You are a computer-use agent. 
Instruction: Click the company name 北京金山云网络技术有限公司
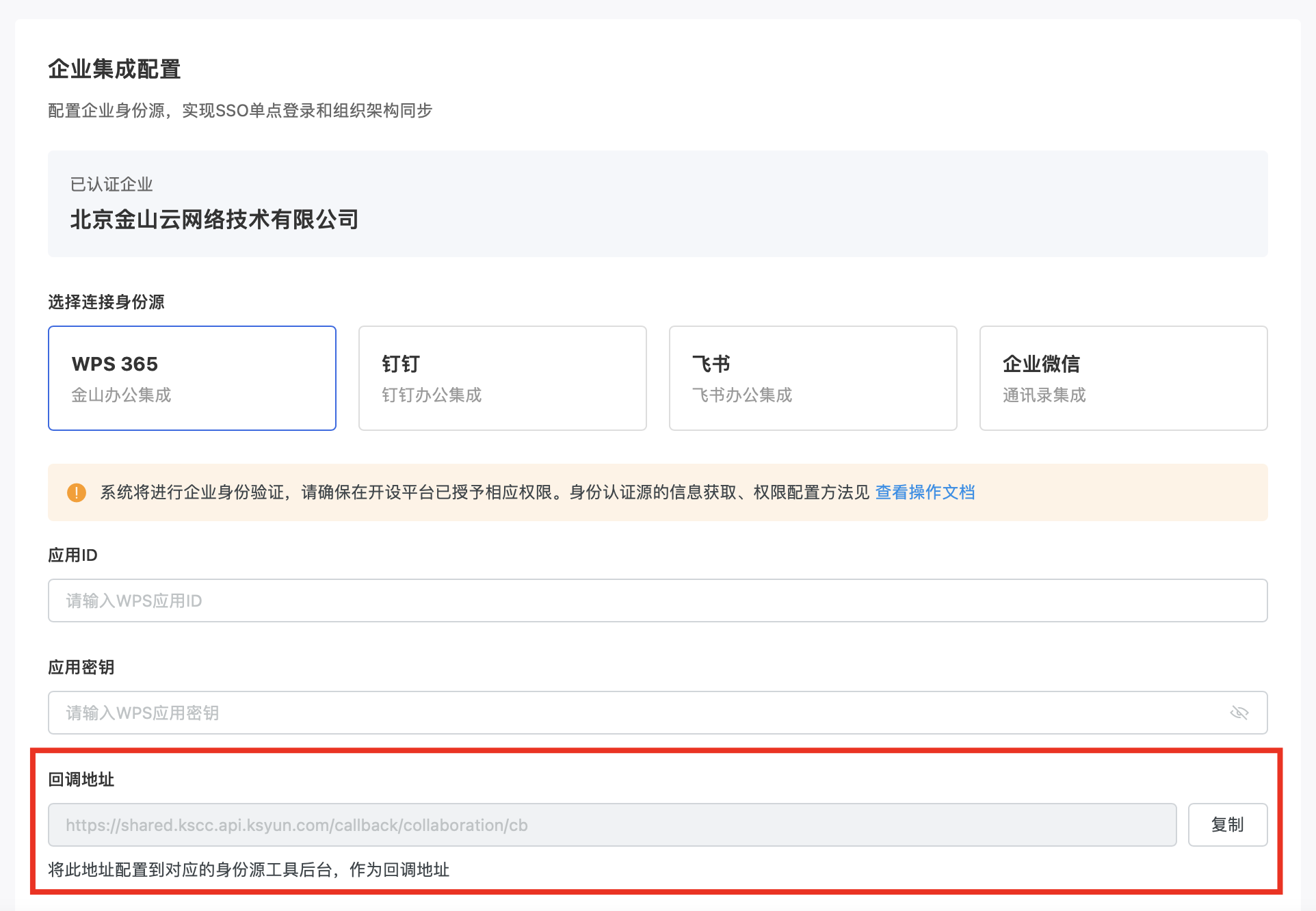point(214,220)
